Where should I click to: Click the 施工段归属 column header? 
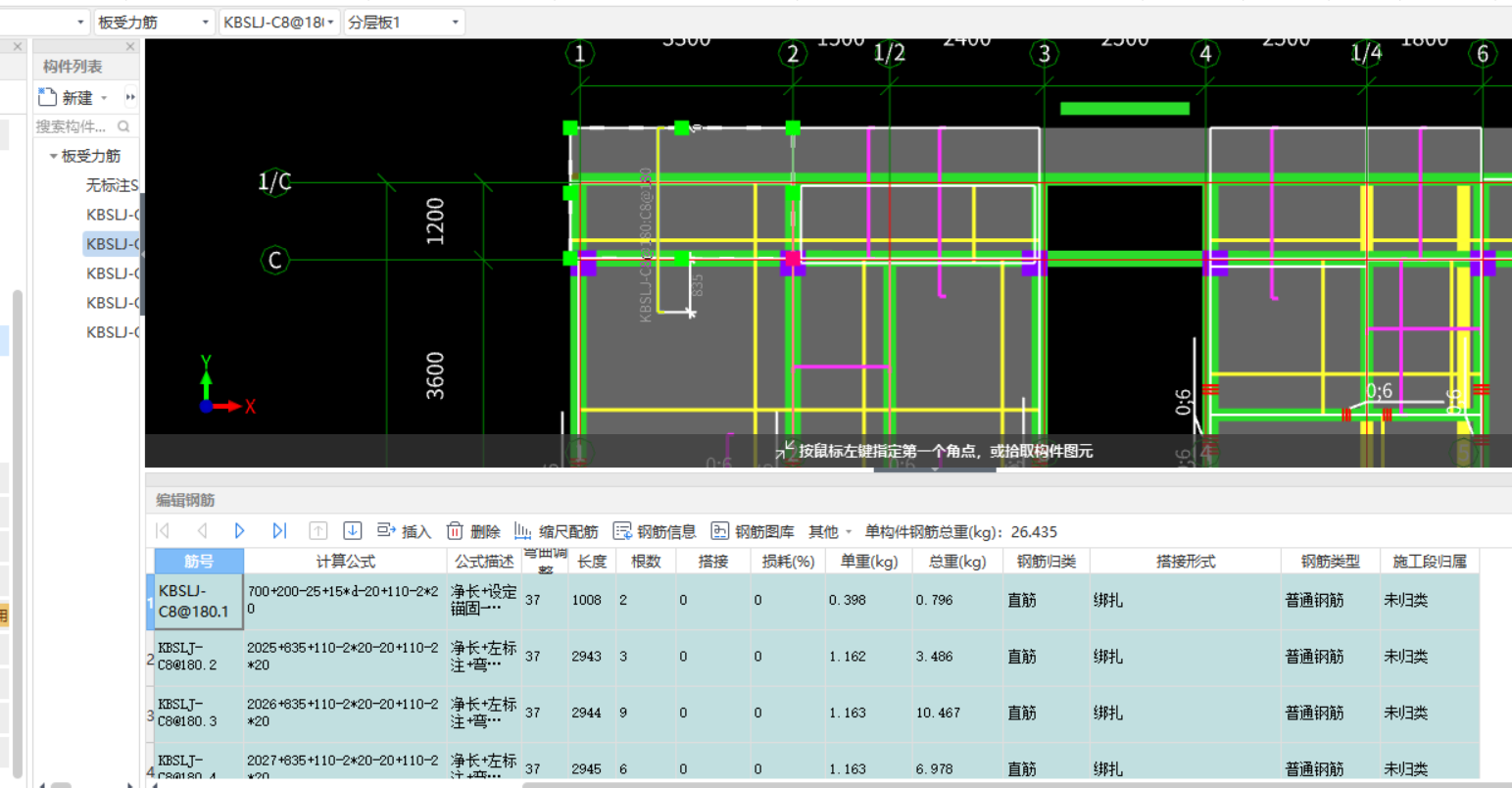(1430, 561)
